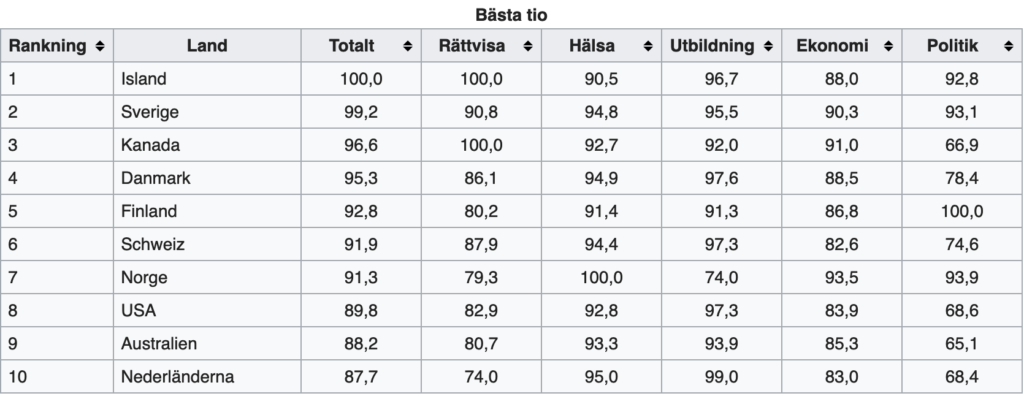Click on Danmark in the table
The width and height of the screenshot is (1024, 396).
pos(155,178)
